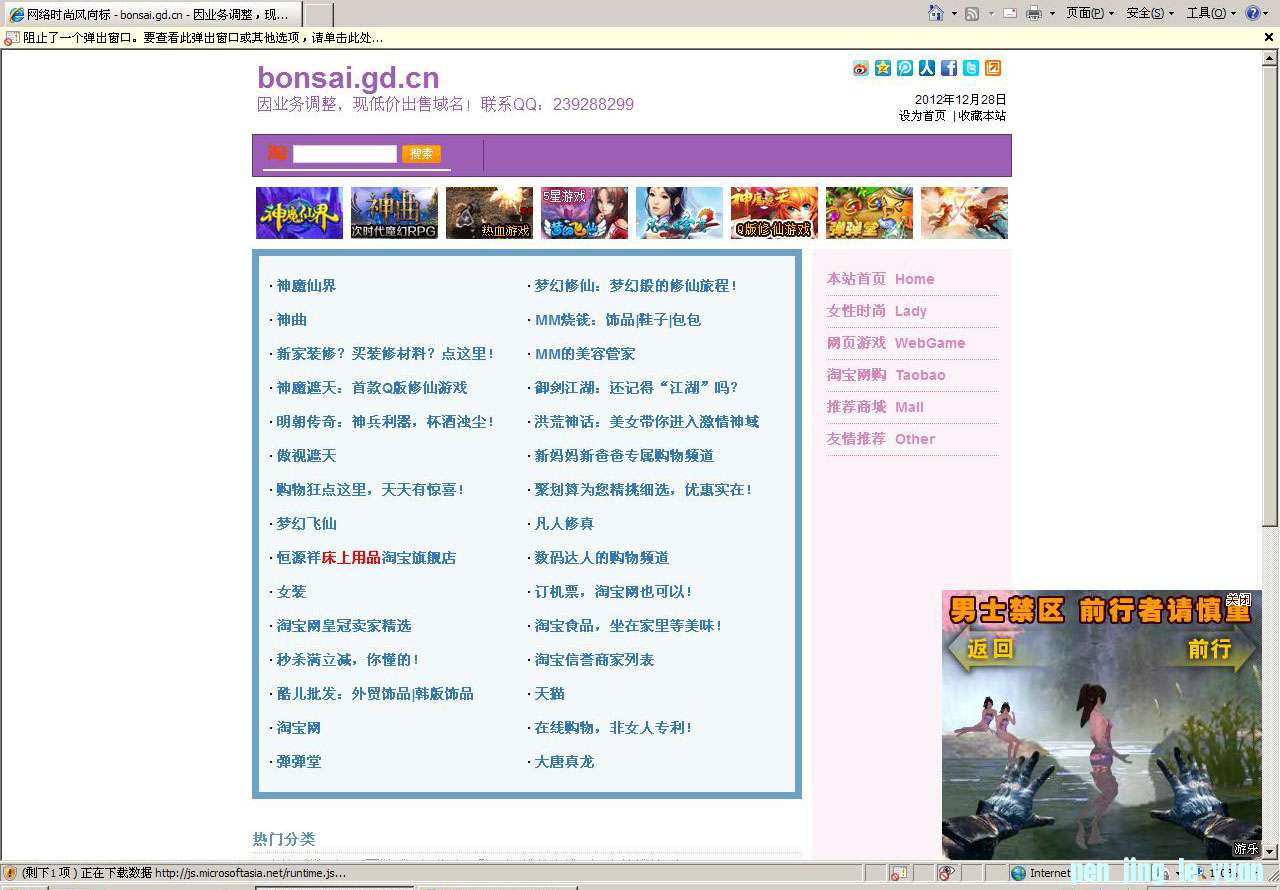Share via Renren icon

927,68
